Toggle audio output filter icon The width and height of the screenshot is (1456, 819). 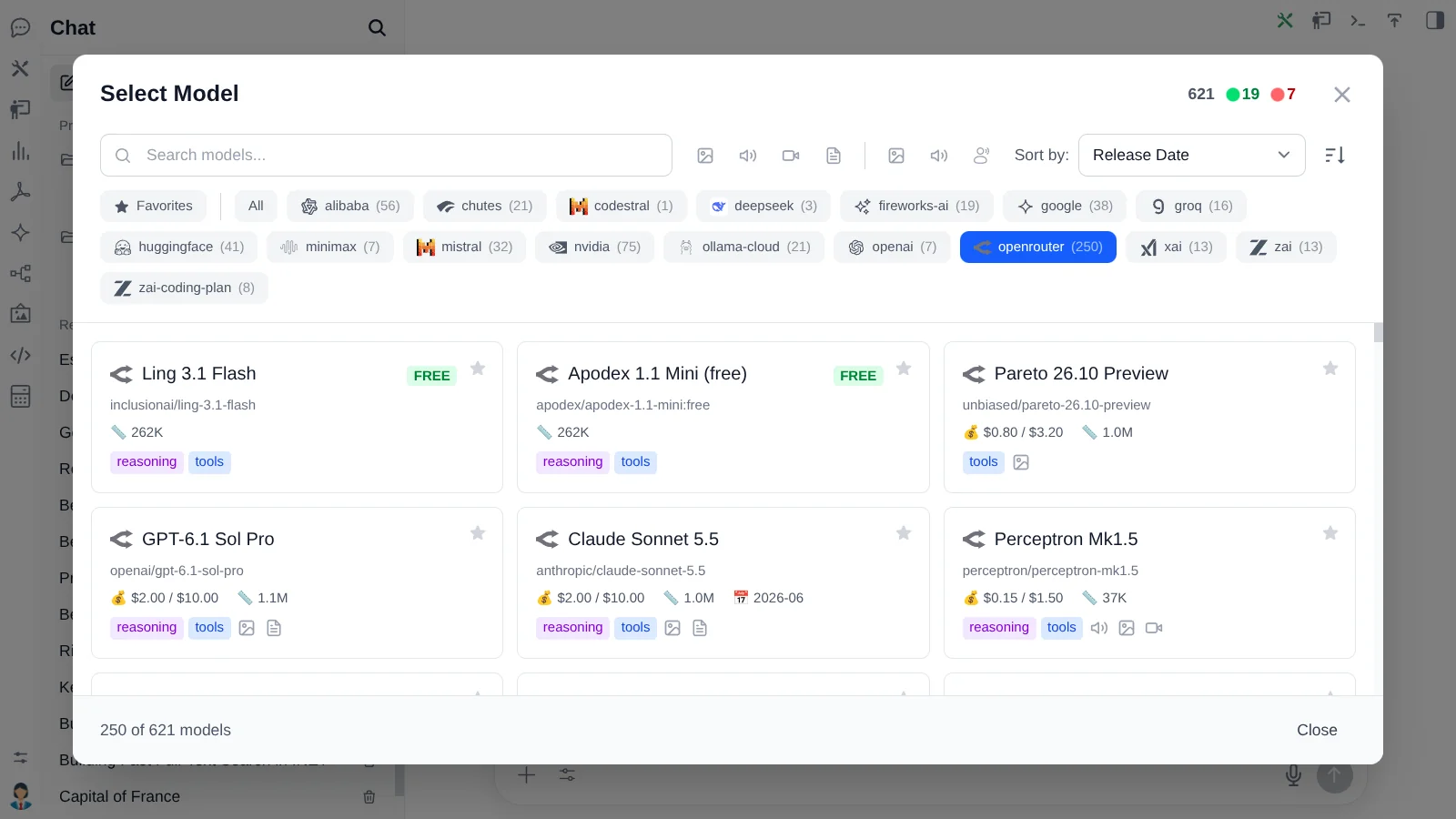939,156
